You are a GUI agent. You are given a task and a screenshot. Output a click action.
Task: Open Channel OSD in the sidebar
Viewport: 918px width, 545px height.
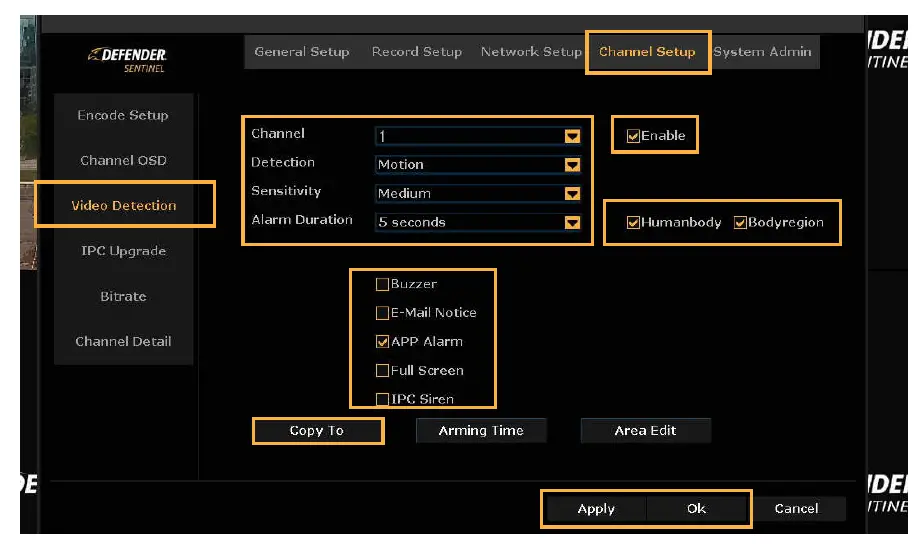pos(123,160)
